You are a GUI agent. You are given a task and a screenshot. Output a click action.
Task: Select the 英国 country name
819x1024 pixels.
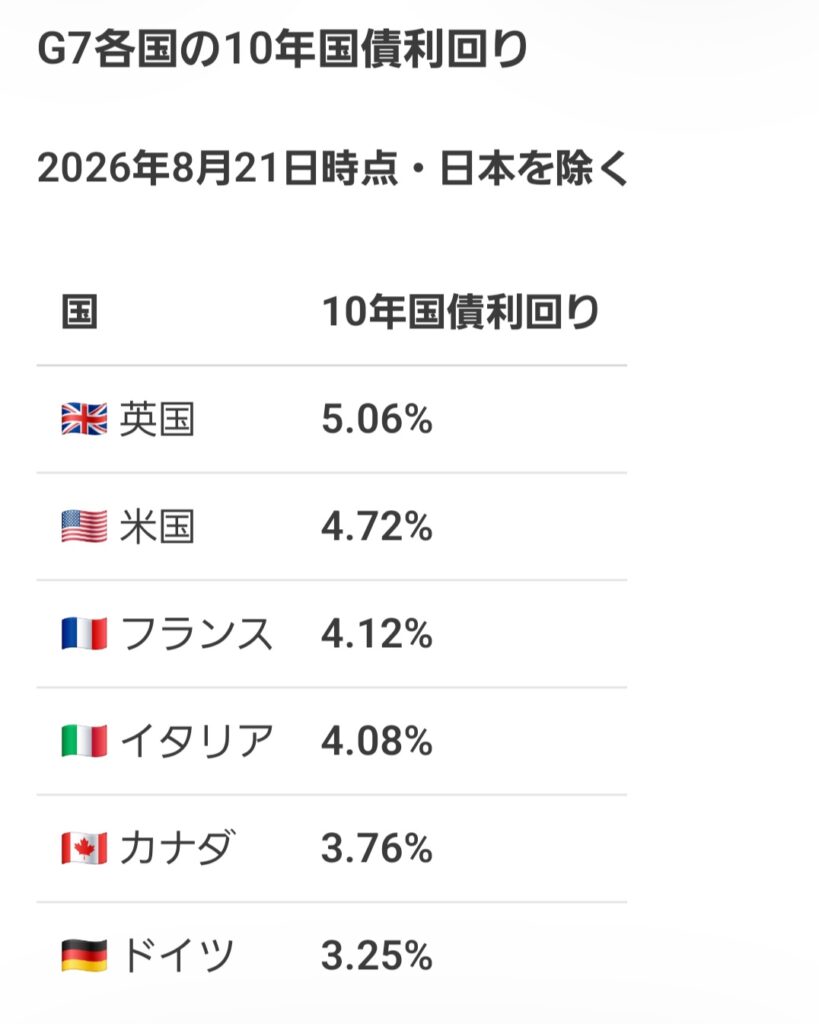(157, 419)
